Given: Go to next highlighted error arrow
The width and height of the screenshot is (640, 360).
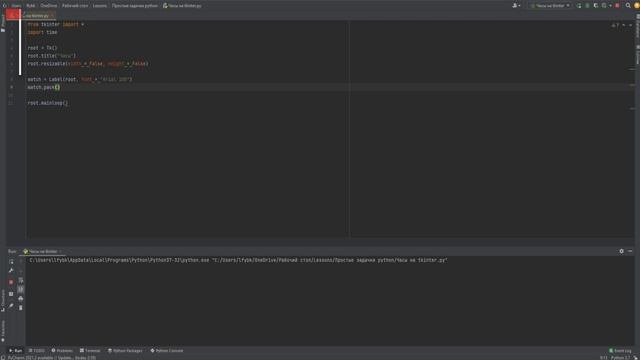Looking at the screenshot, I should pyautogui.click(x=631, y=25).
